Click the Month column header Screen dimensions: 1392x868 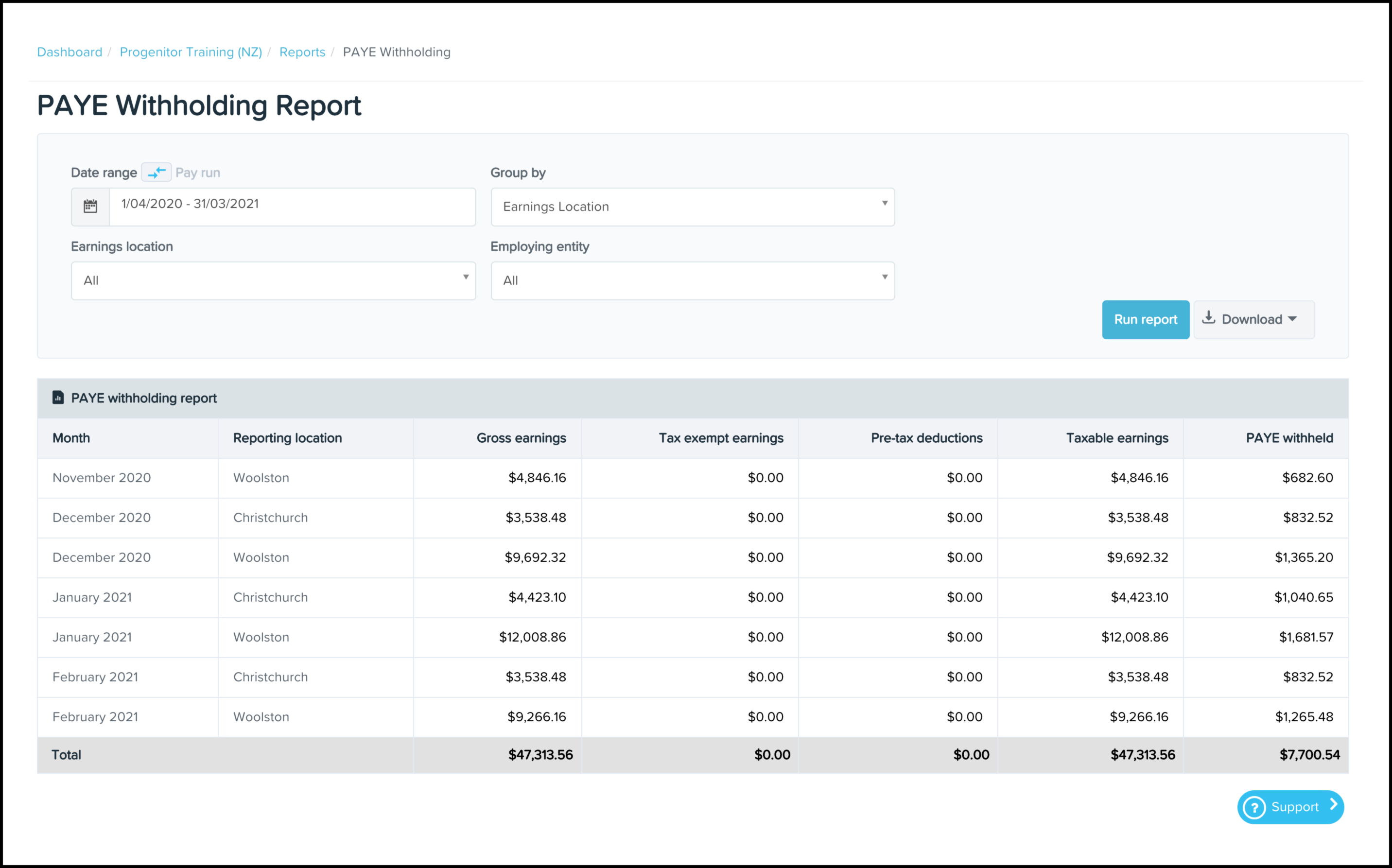[x=71, y=438]
